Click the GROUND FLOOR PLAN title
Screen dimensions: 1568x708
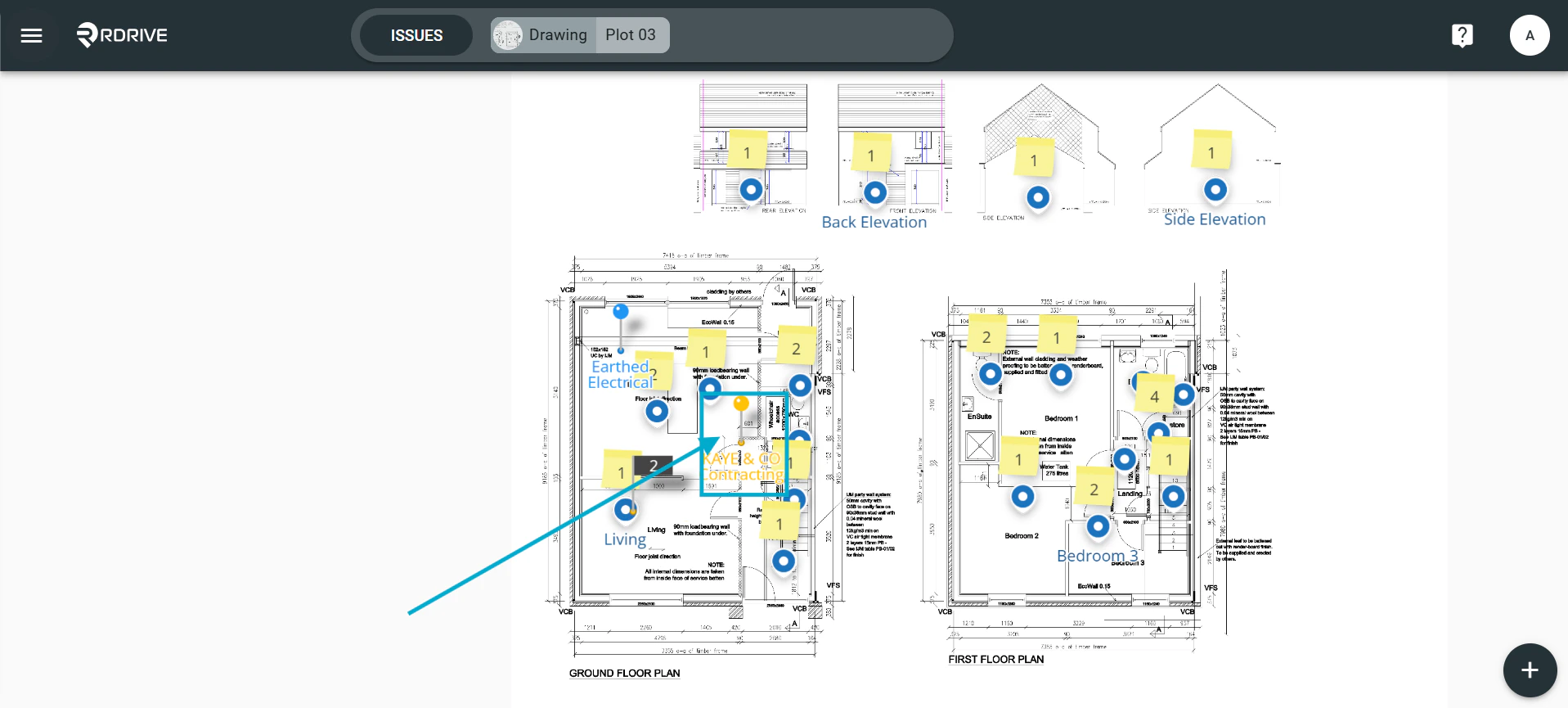(x=625, y=674)
